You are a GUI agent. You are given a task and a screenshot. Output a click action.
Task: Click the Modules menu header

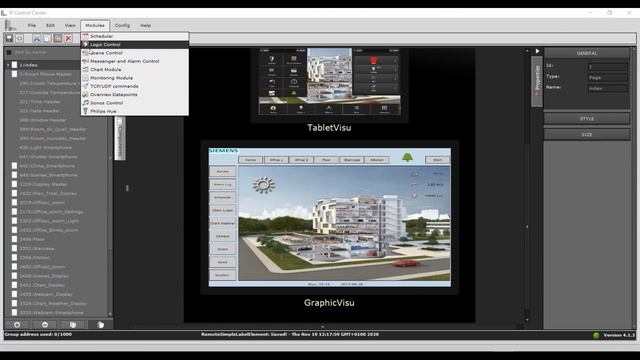95,25
